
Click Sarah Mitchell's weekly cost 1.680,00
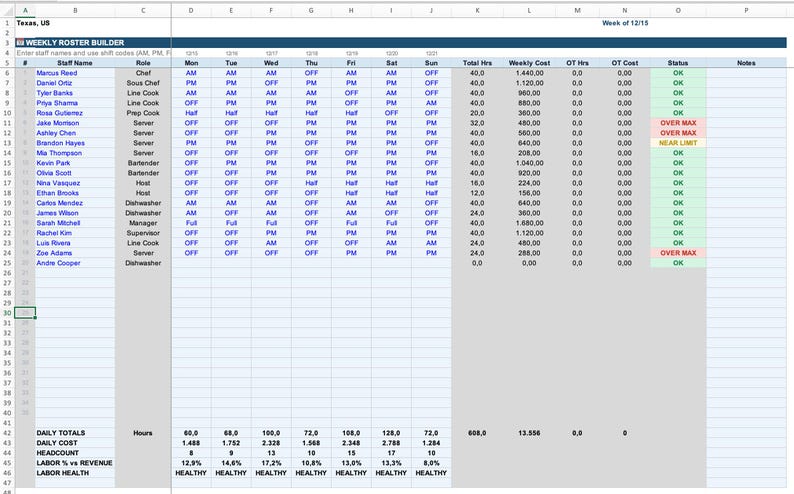click(x=529, y=223)
